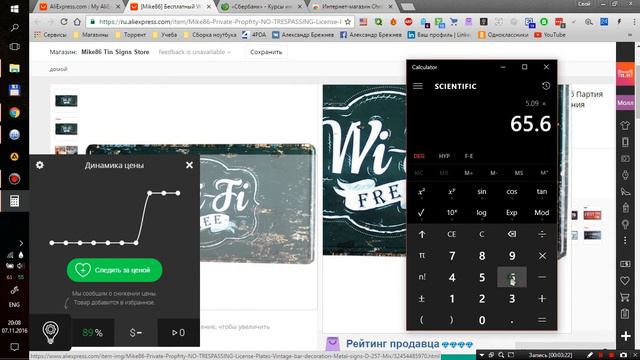
Task: Open Chrome from taskbar
Action: pyautogui.click(x=14, y=113)
